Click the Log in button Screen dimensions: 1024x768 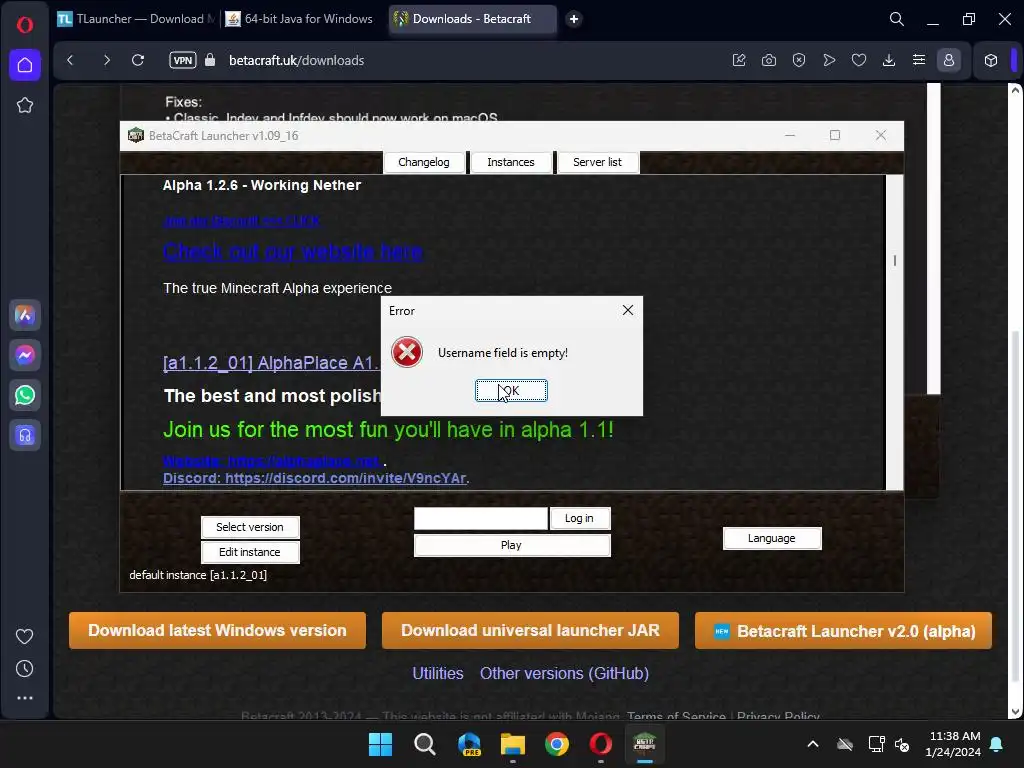(579, 519)
